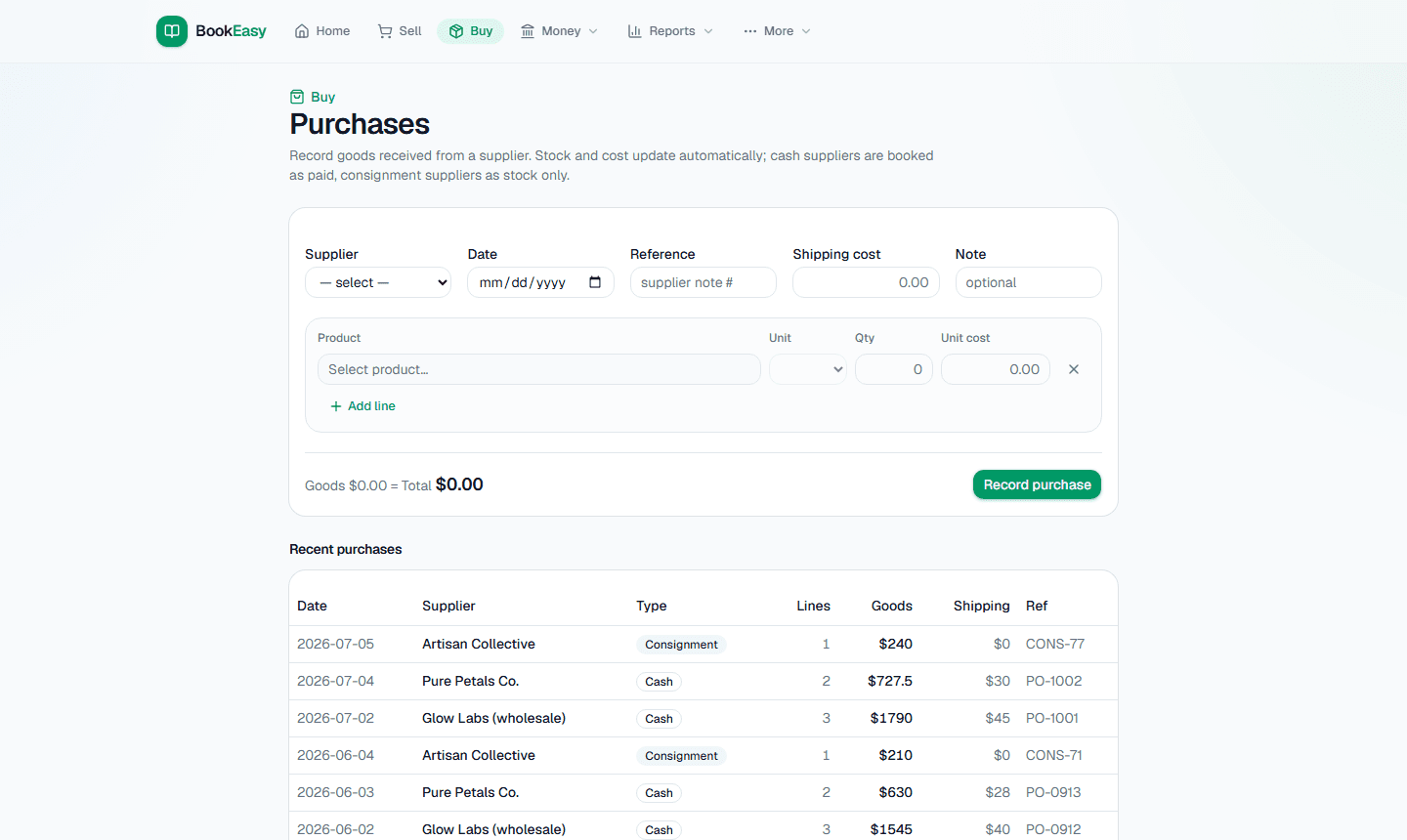Viewport: 1407px width, 840px height.
Task: Open the Sell section
Action: tap(400, 31)
